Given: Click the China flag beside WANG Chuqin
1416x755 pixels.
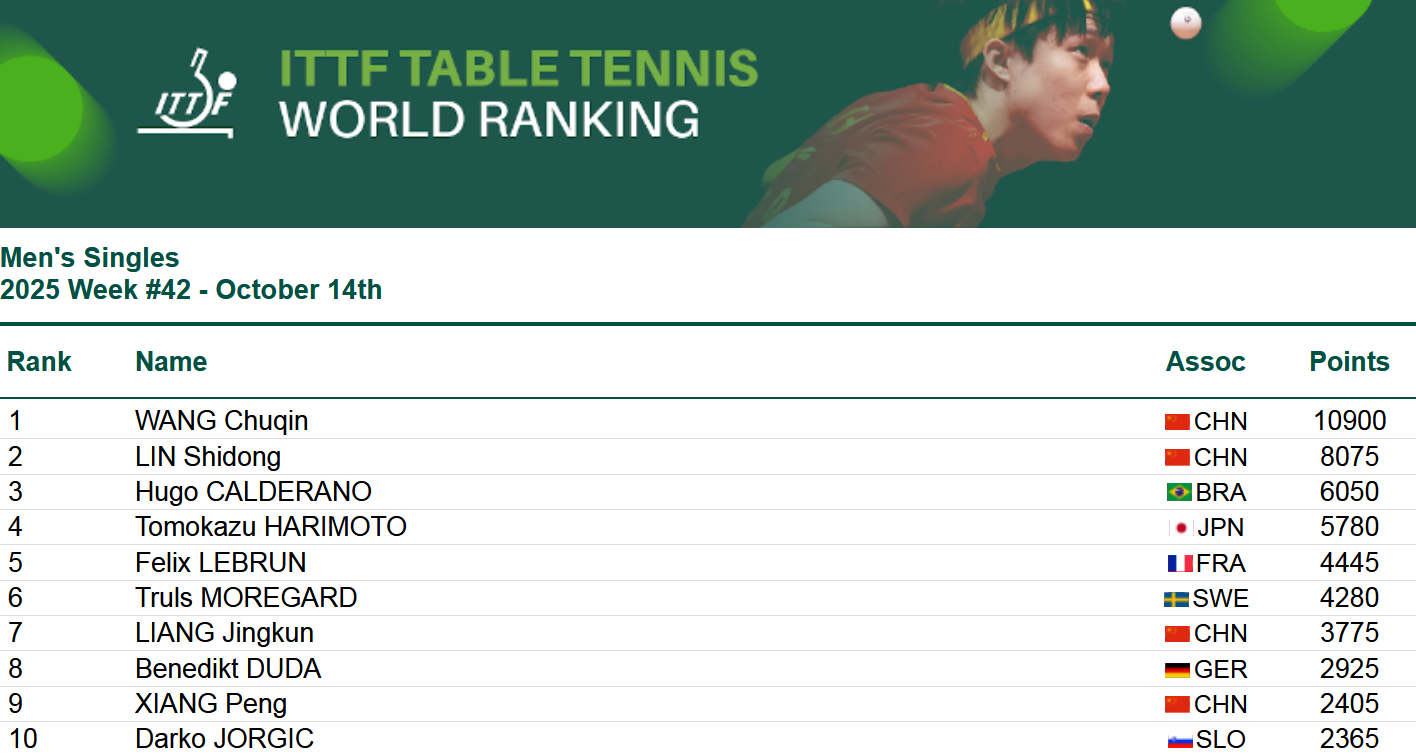Looking at the screenshot, I should (1177, 422).
